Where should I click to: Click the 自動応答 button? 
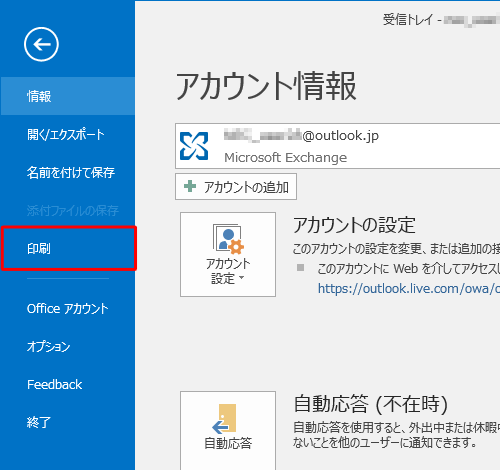click(x=228, y=430)
